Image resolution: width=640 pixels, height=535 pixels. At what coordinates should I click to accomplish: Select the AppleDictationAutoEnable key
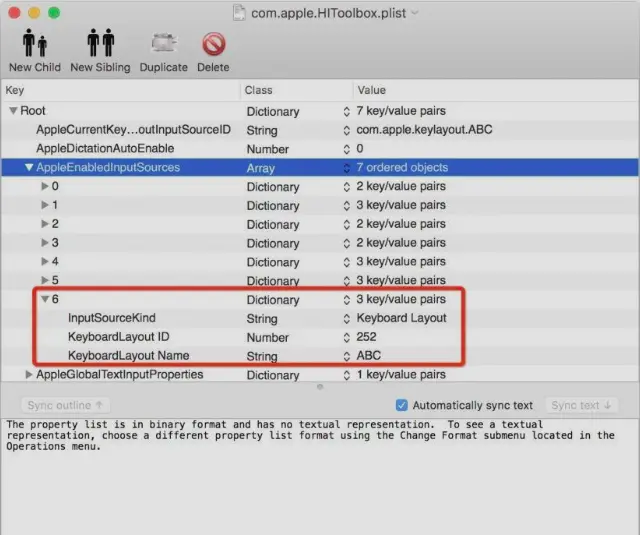pos(105,148)
